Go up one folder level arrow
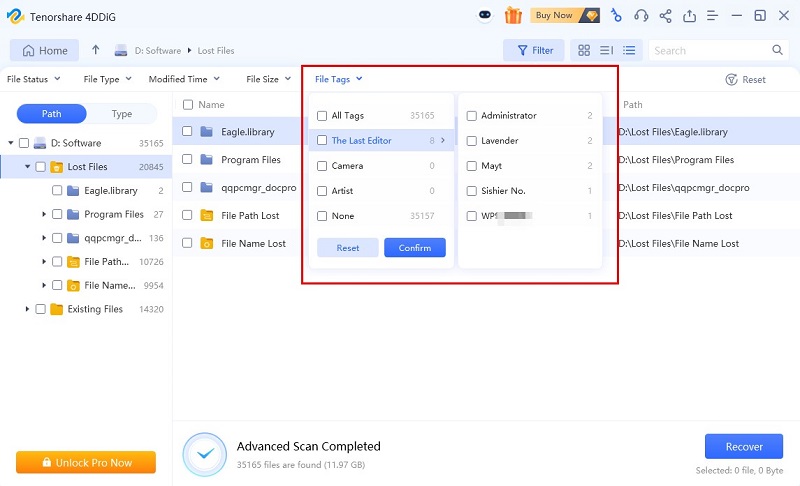The height and width of the screenshot is (486, 800). [95, 50]
